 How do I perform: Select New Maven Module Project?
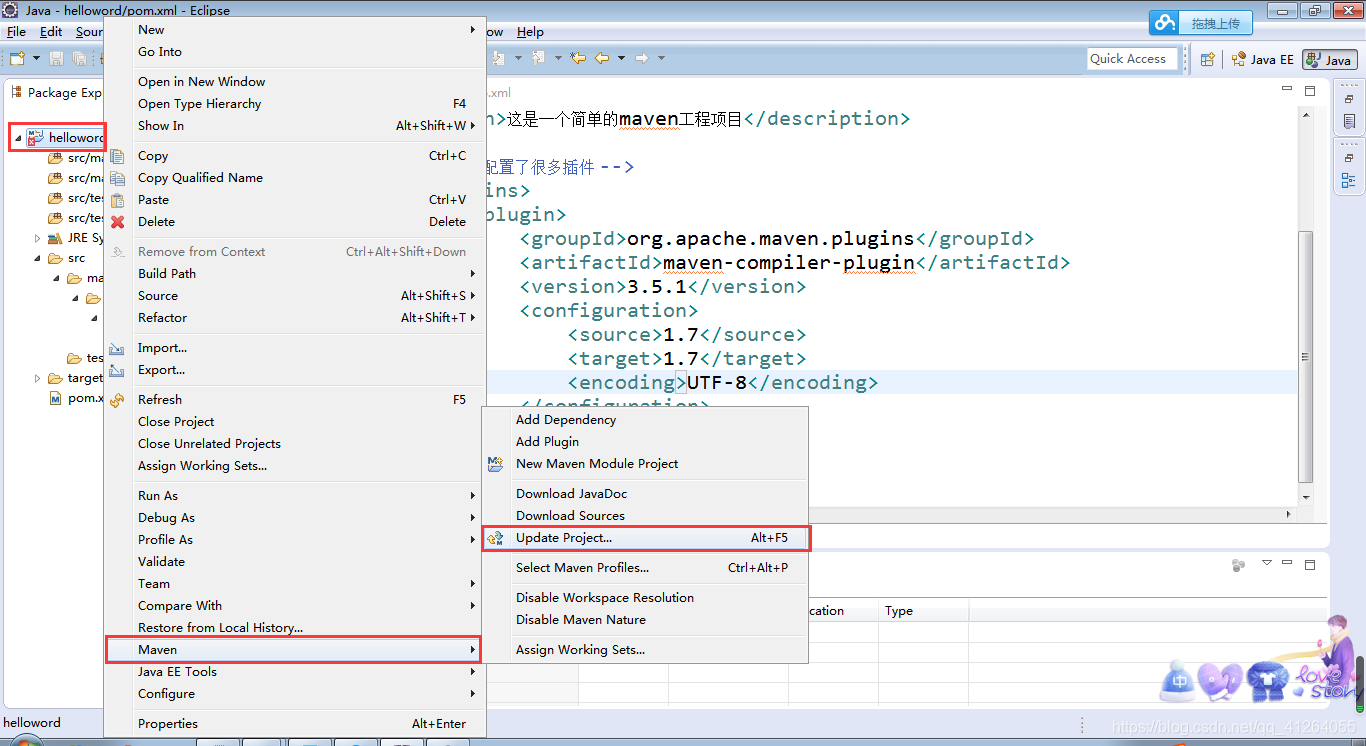pos(645,464)
